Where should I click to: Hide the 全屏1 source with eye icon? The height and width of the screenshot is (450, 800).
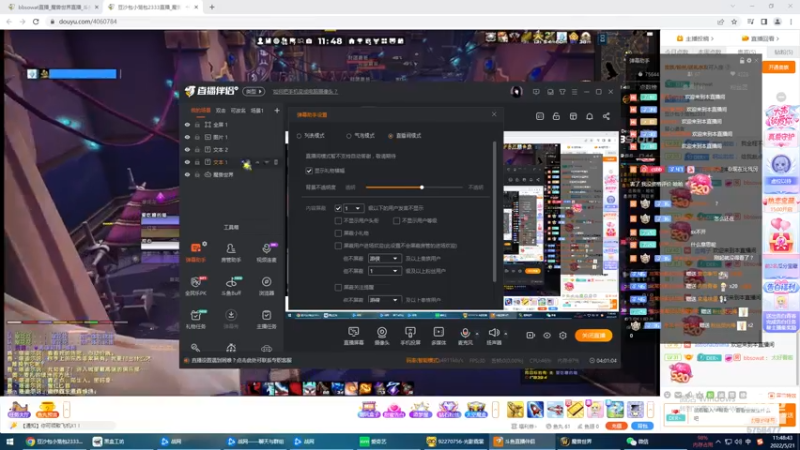pyautogui.click(x=187, y=124)
